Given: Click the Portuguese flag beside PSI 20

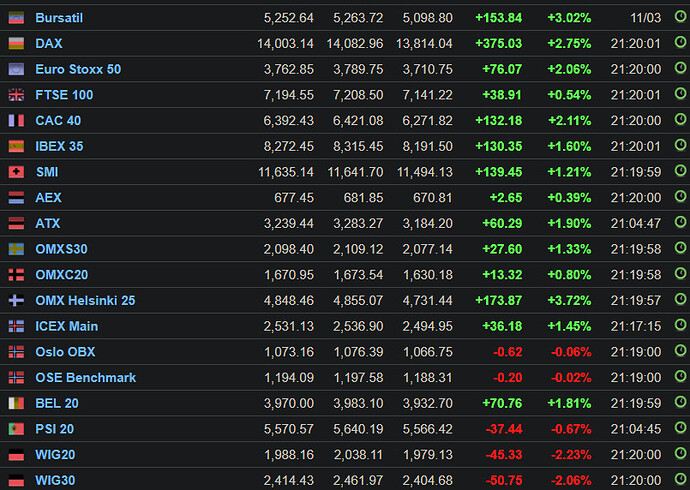Looking at the screenshot, I should coord(16,429).
